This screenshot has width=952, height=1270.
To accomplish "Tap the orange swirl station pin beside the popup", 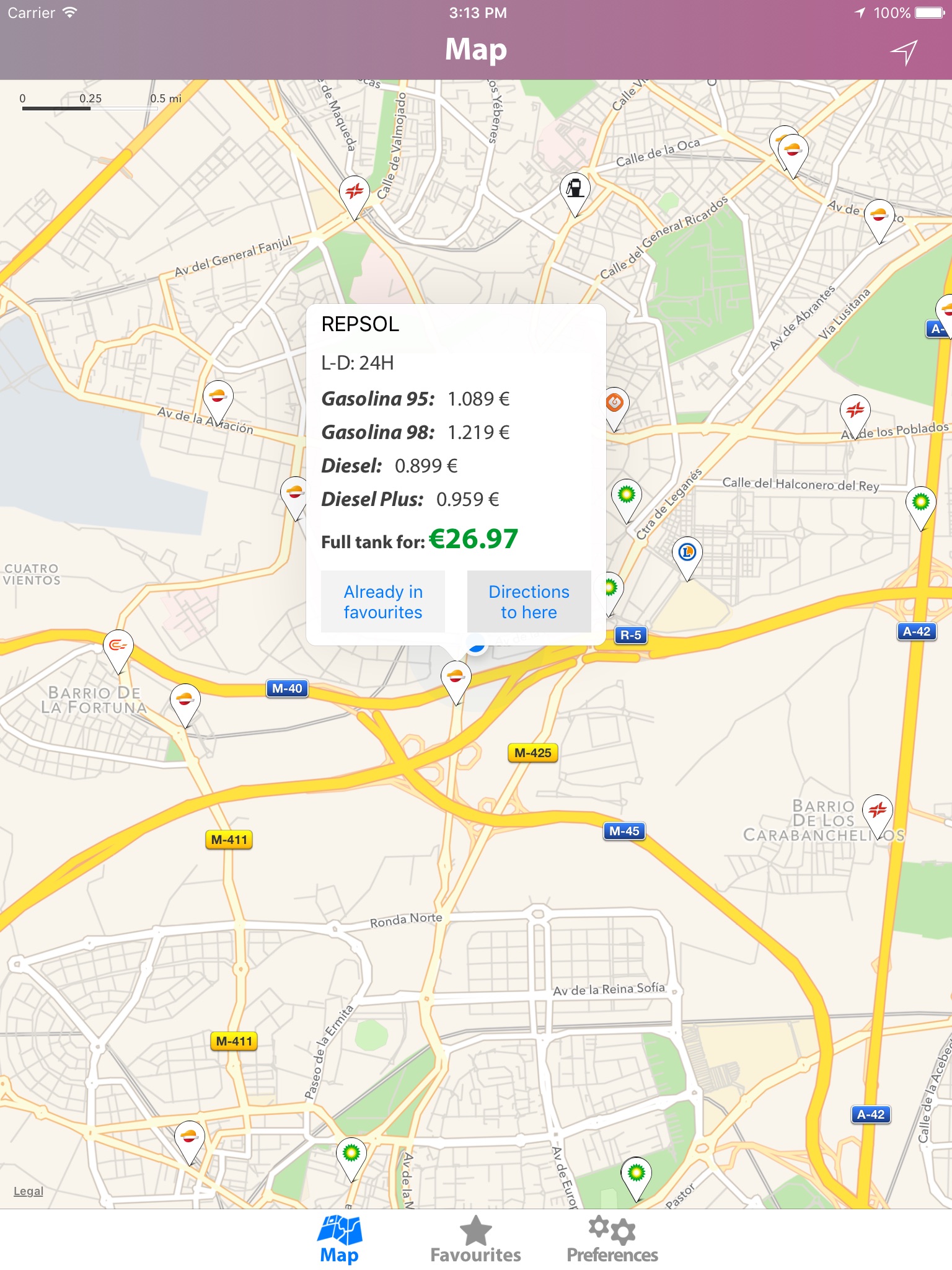I will [x=615, y=409].
